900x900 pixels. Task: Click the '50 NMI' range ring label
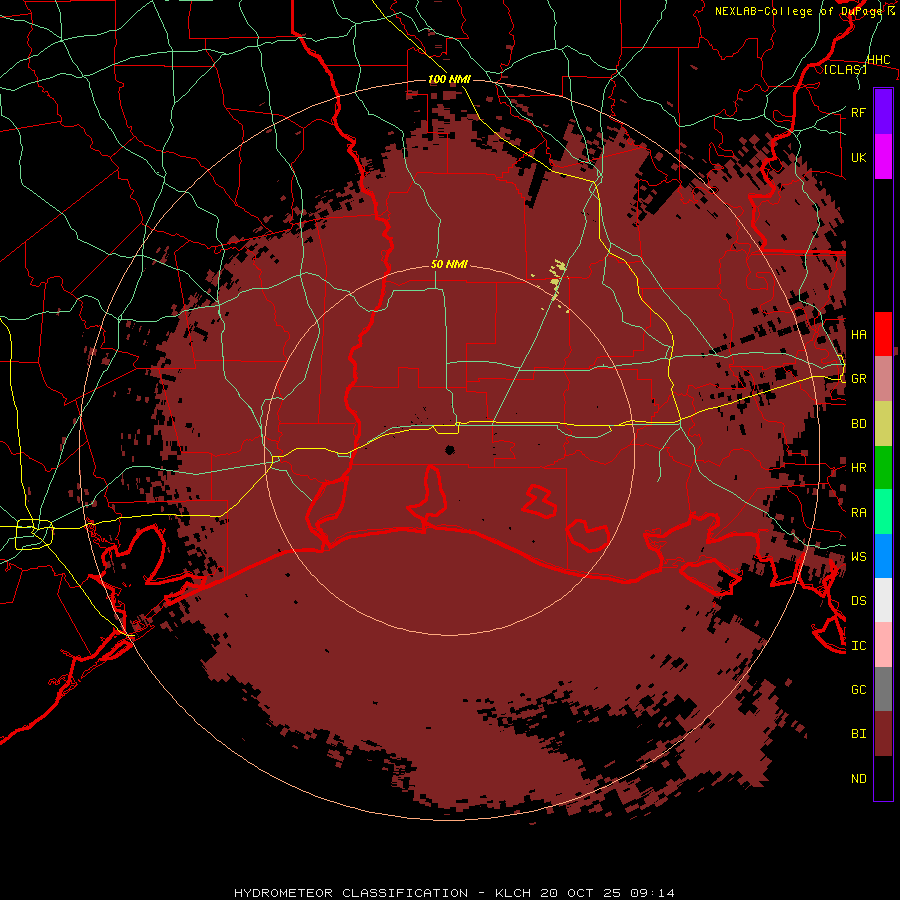pyautogui.click(x=449, y=264)
